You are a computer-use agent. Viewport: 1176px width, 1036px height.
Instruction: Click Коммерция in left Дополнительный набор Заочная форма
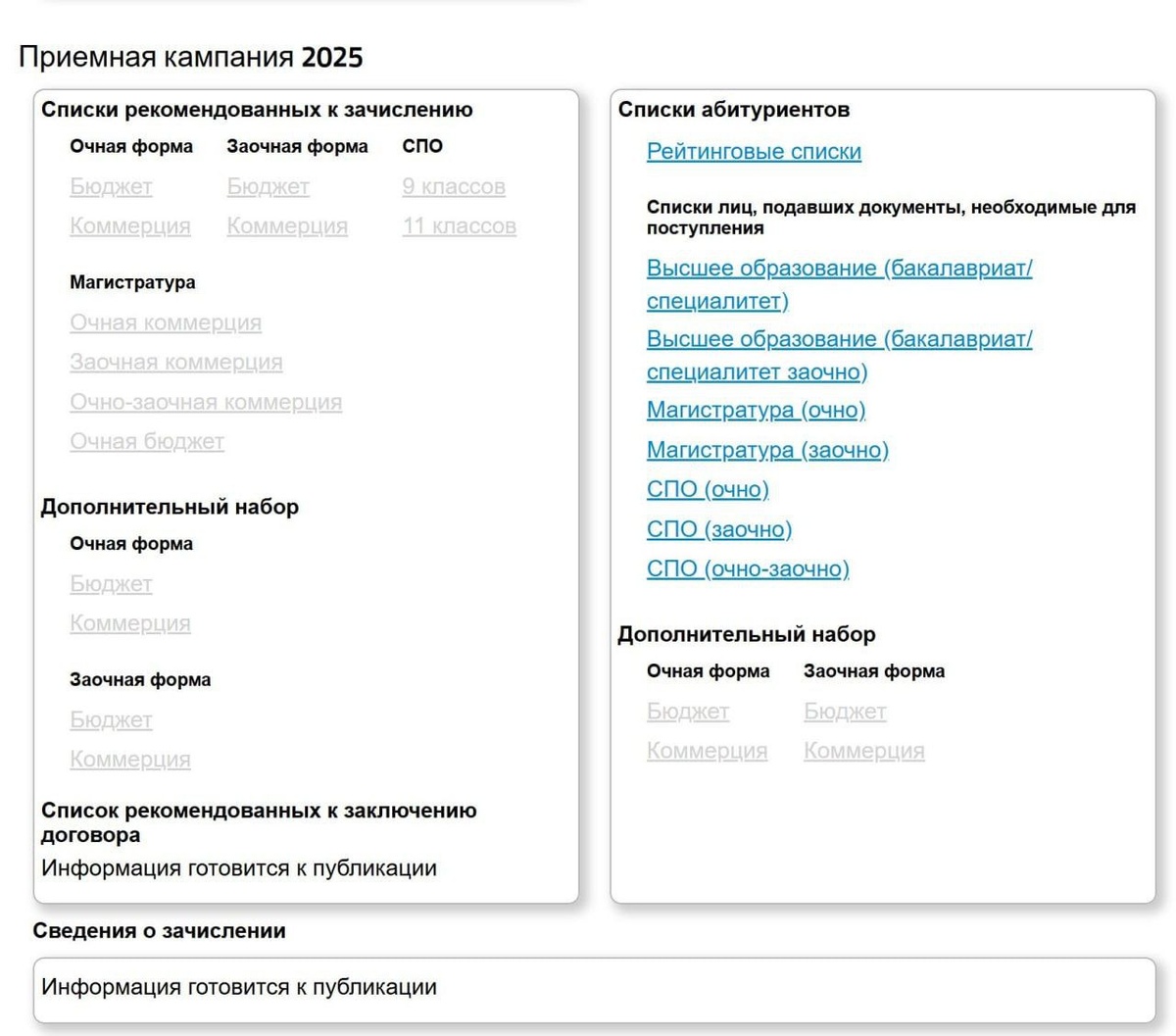(x=130, y=760)
